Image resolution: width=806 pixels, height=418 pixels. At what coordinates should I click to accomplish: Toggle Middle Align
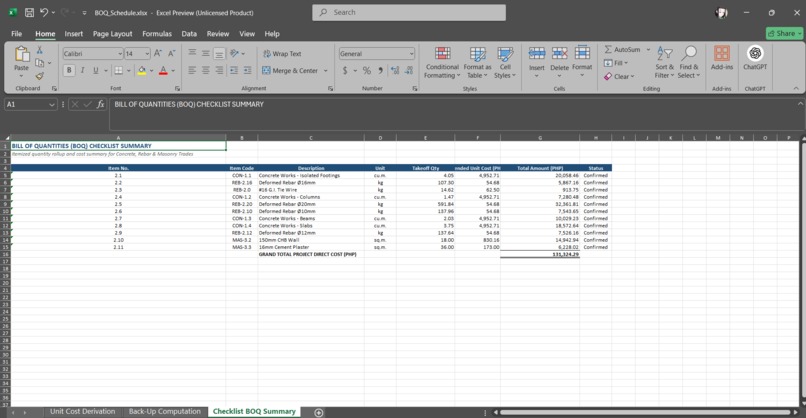206,53
